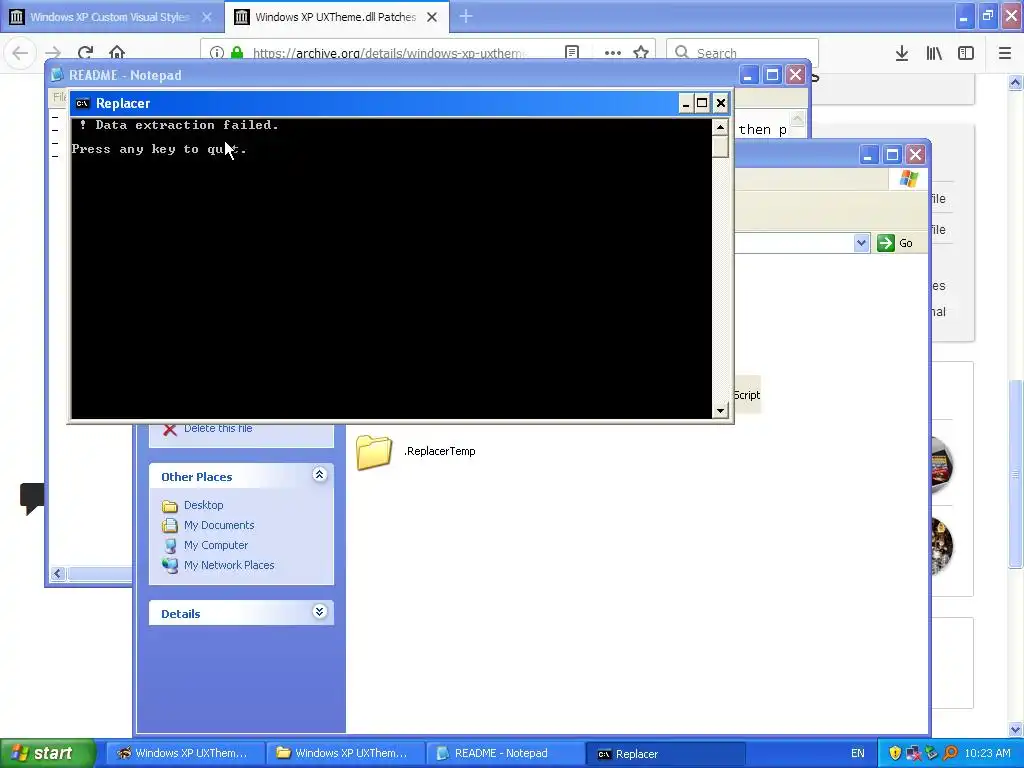1024x768 pixels.
Task: Select Windows XP UXTheme.dll Patches tab
Action: coord(336,17)
